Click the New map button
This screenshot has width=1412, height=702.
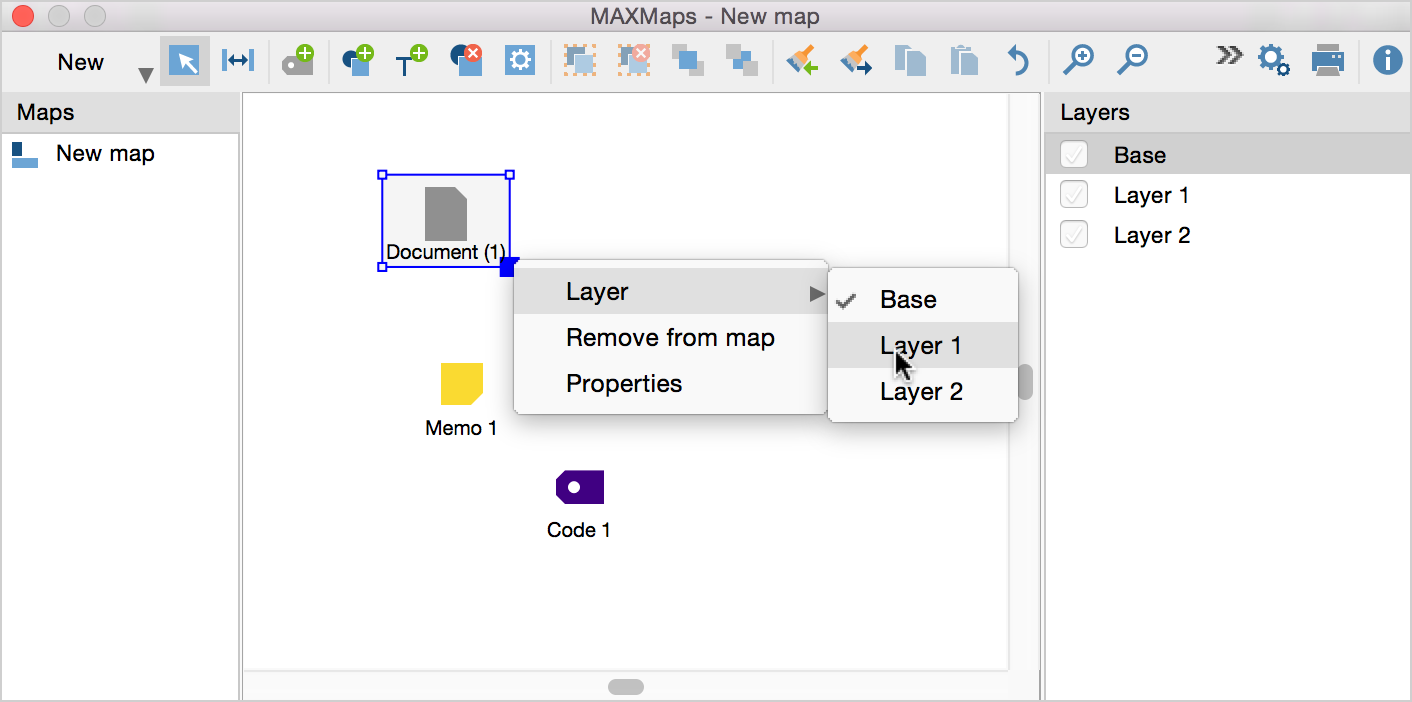pos(80,62)
